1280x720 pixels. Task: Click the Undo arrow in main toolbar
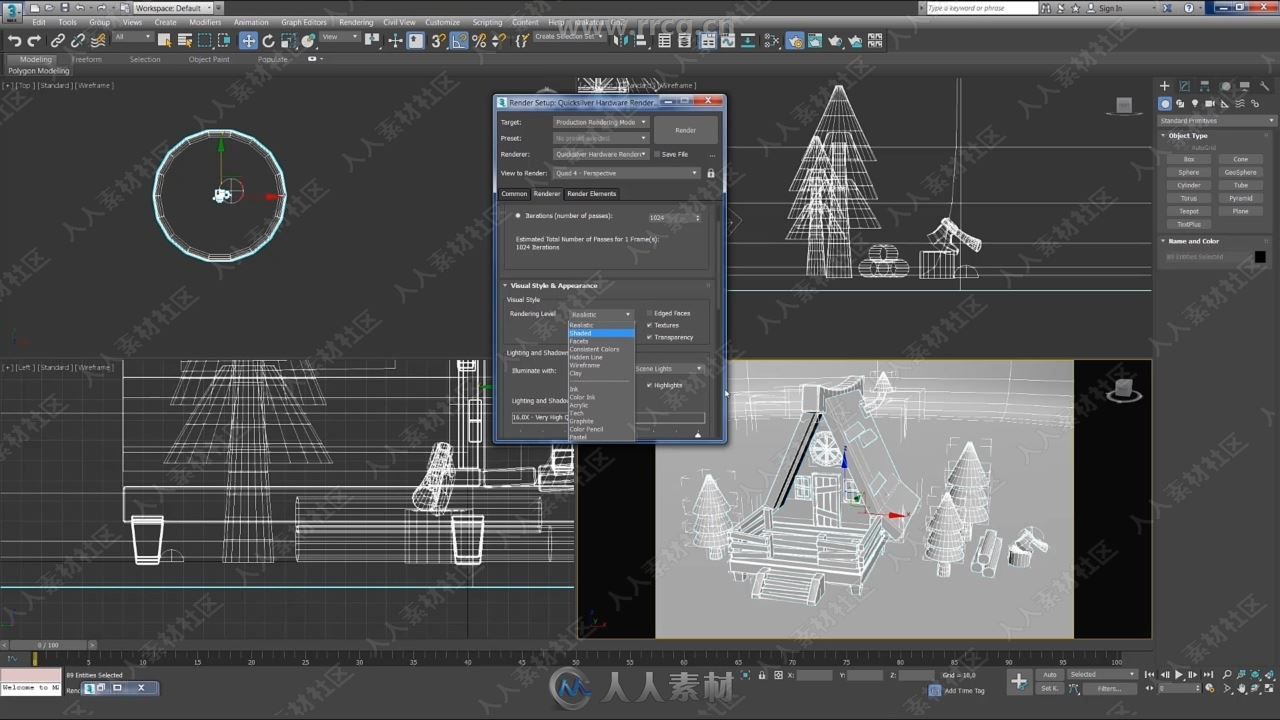[15, 41]
